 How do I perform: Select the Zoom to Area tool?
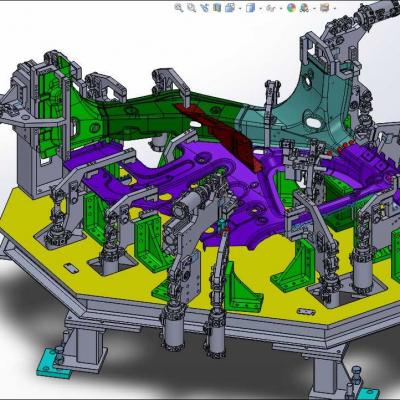[191, 8]
